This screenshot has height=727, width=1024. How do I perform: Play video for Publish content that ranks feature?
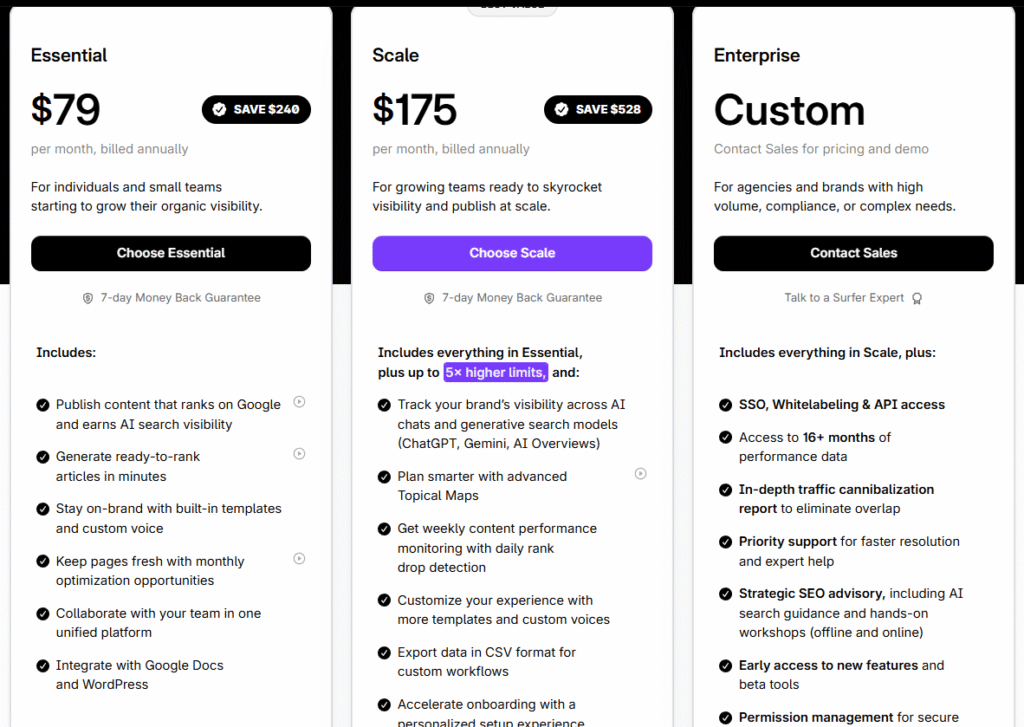pos(299,402)
